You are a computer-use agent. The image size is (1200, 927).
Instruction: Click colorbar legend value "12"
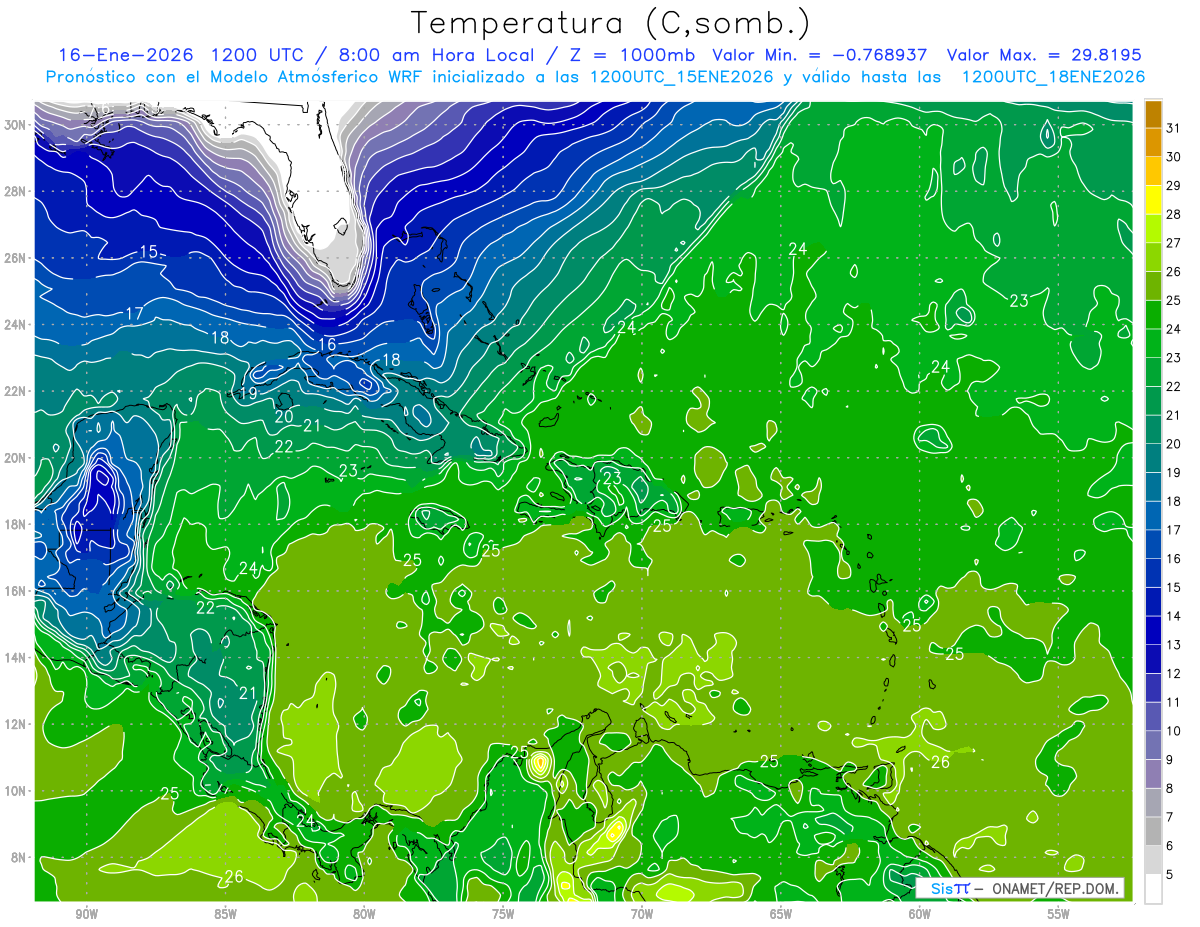[x=1174, y=674]
